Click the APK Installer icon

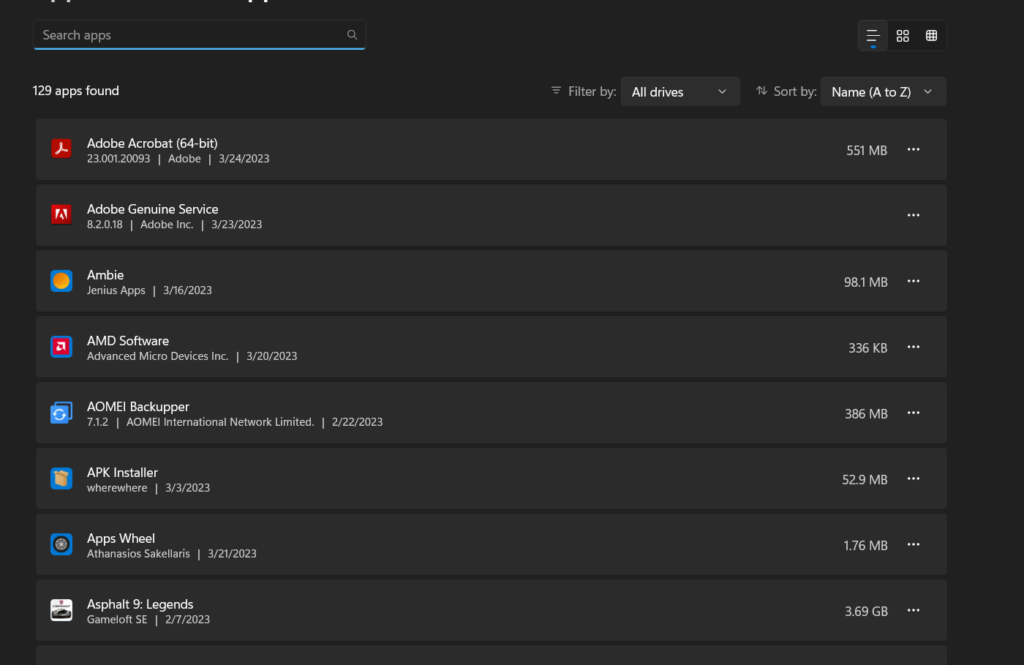(61, 479)
